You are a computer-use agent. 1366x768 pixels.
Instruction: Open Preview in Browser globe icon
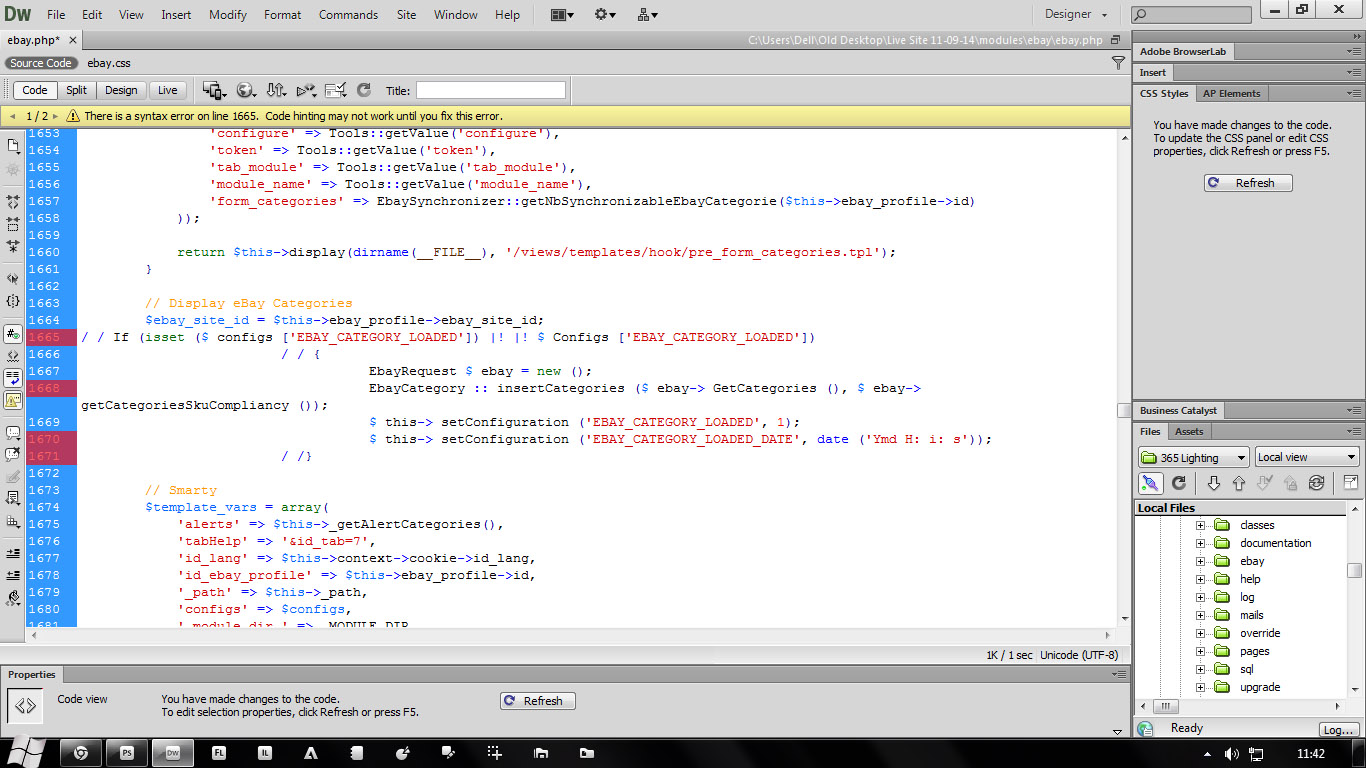pos(244,90)
